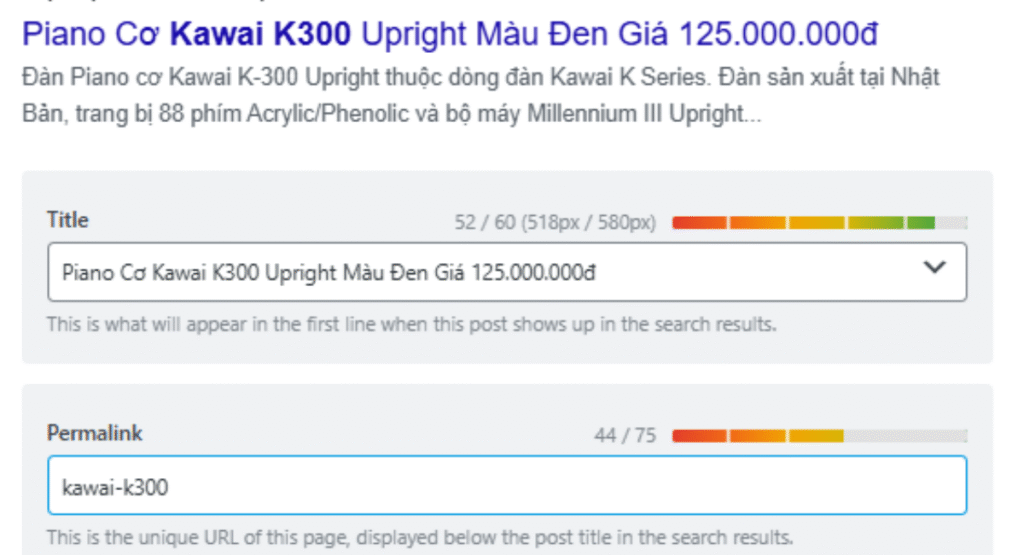
Task: Click the "Title" field label
Action: pyautogui.click(x=68, y=221)
